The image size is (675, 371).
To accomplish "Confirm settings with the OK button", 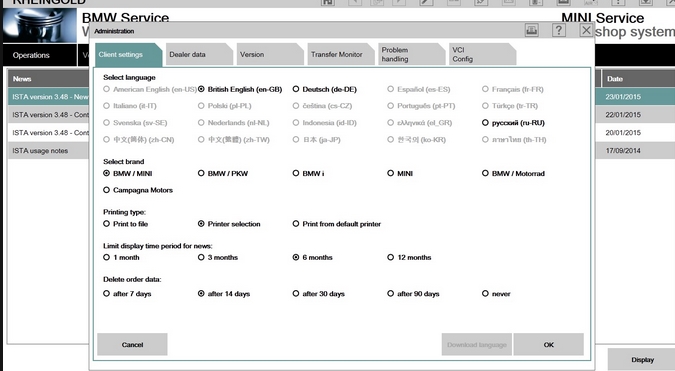I will point(548,344).
